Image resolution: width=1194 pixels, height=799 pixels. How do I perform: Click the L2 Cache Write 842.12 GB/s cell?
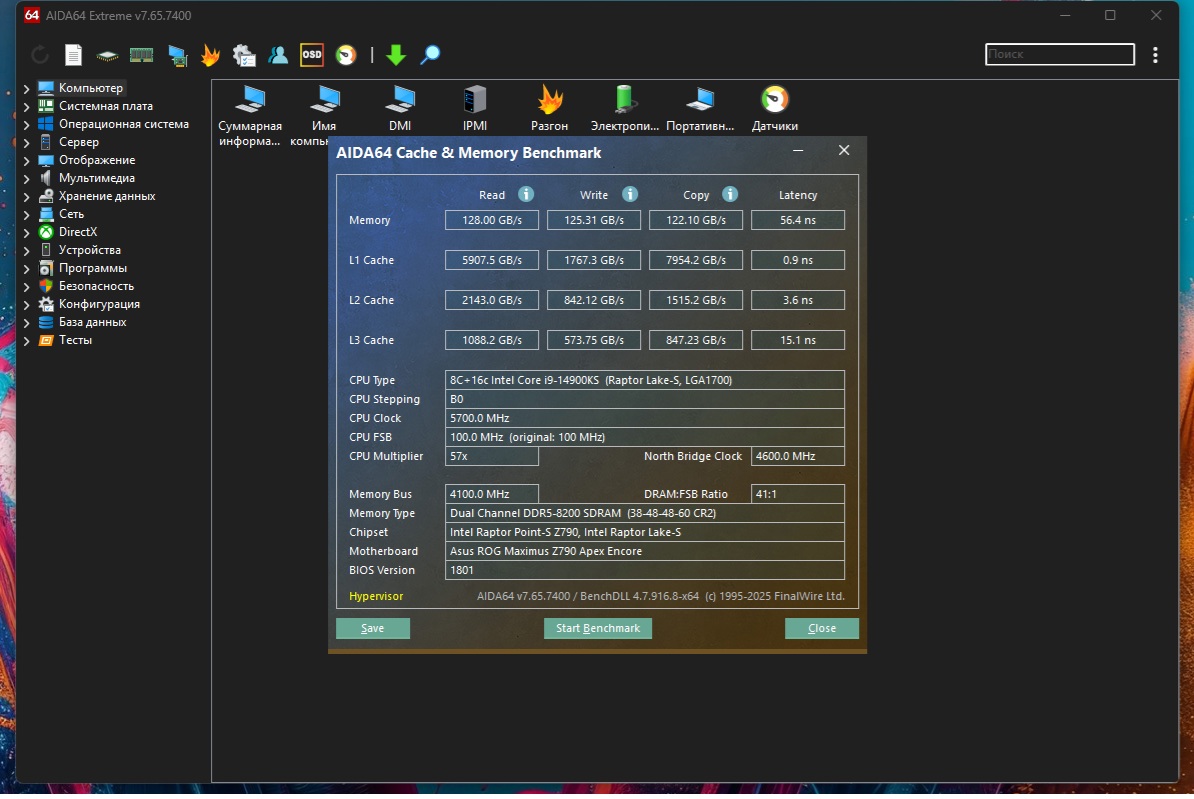pyautogui.click(x=593, y=300)
